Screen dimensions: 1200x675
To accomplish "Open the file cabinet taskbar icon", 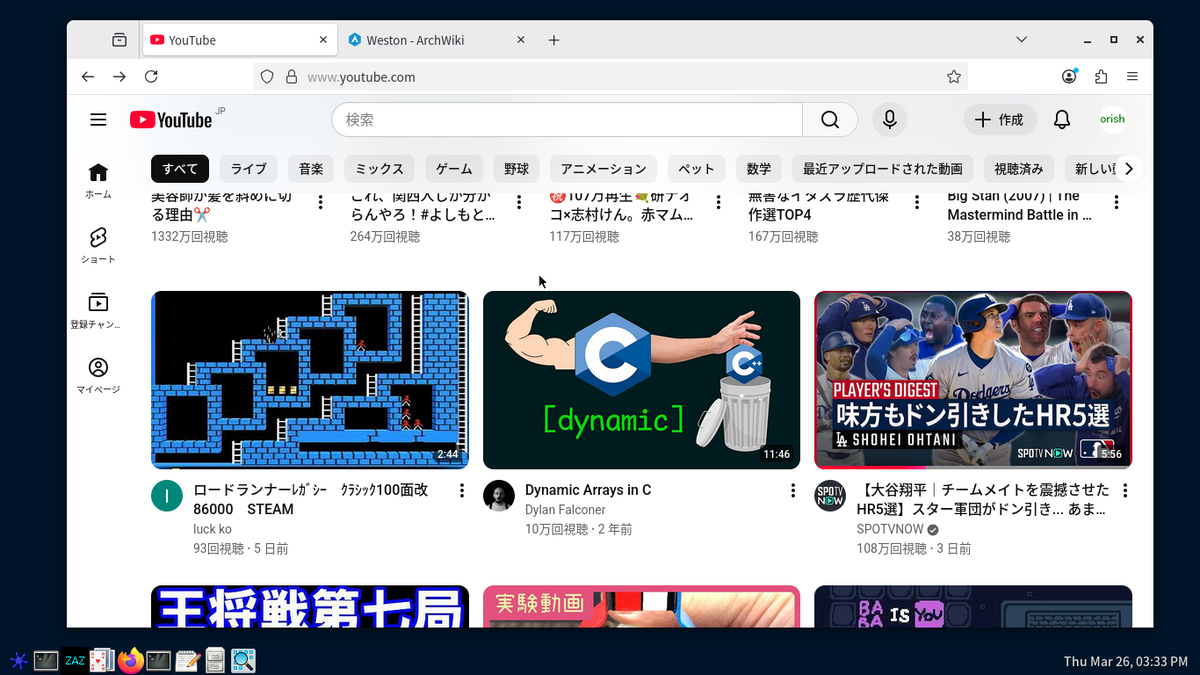I will [x=215, y=660].
